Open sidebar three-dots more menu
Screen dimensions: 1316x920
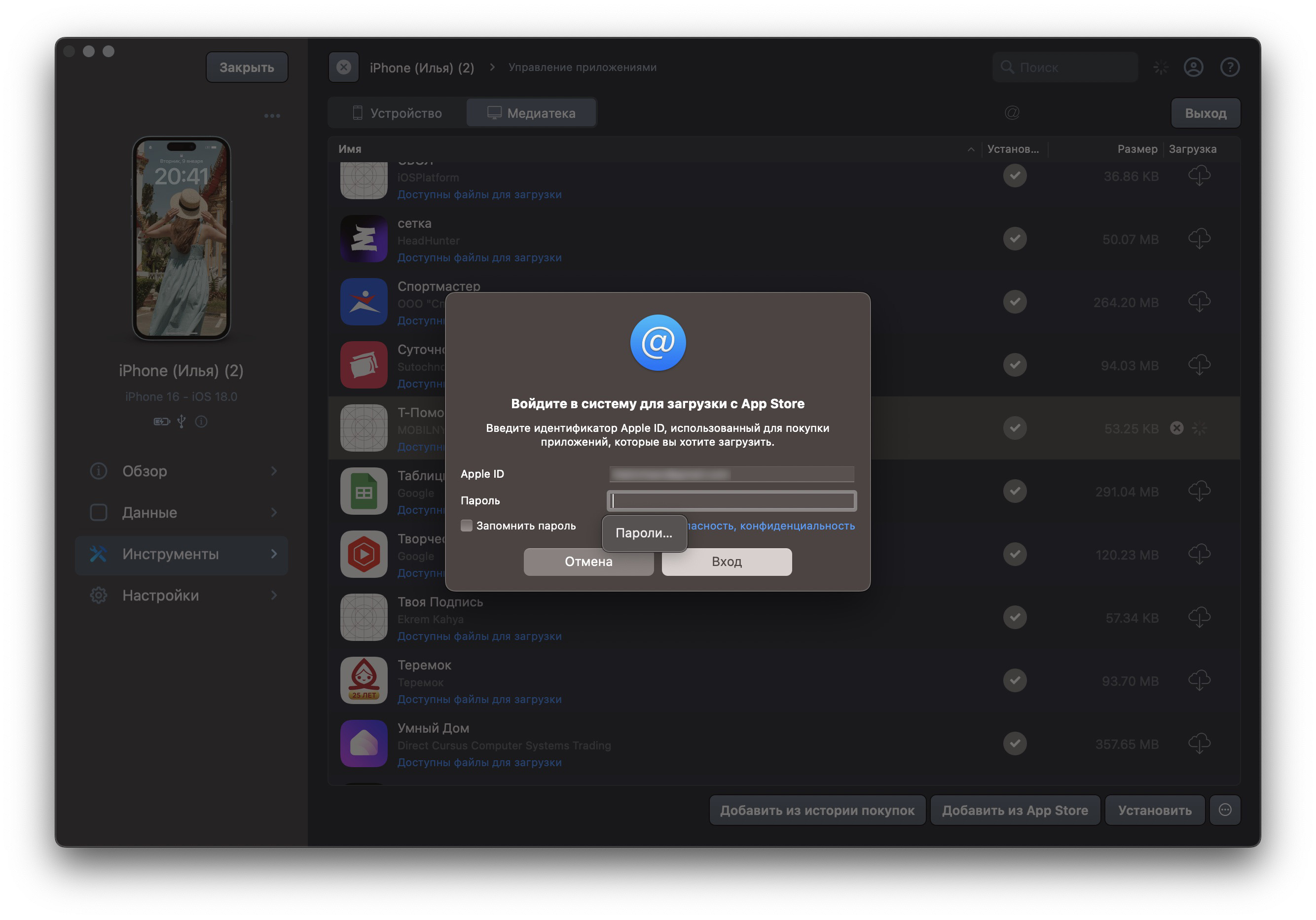tap(272, 116)
